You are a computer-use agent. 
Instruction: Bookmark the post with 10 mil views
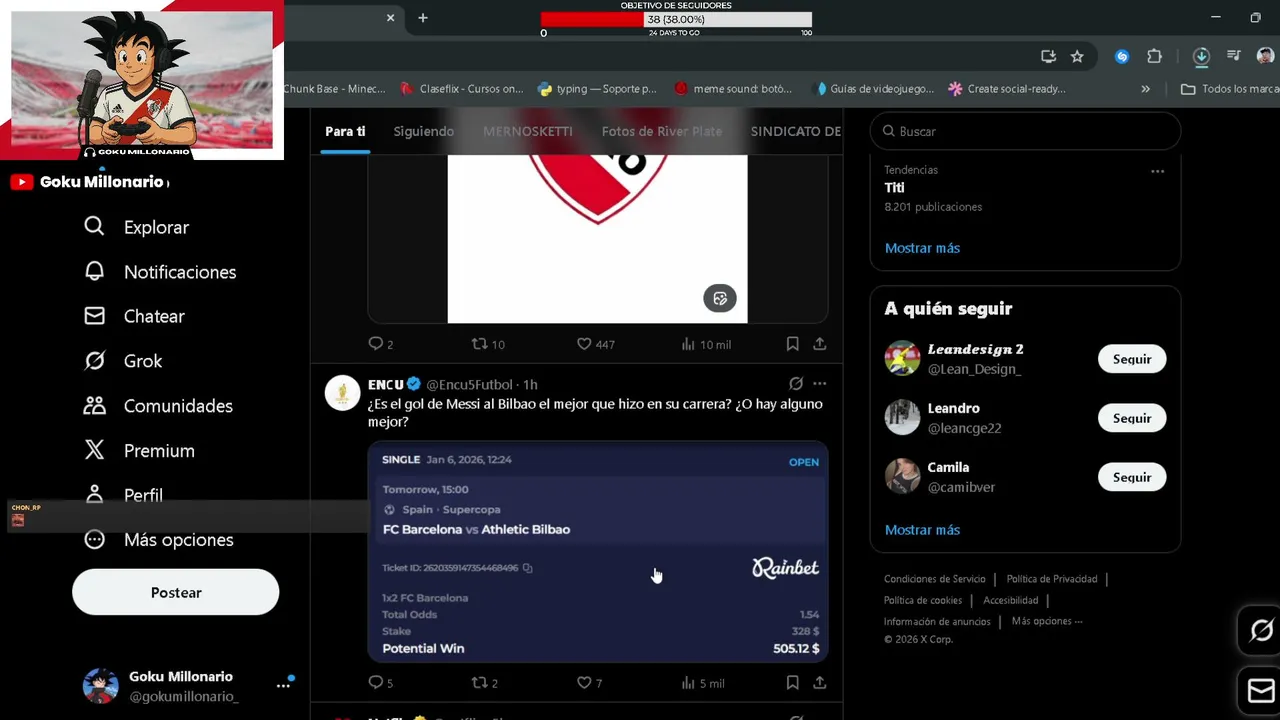coord(792,344)
